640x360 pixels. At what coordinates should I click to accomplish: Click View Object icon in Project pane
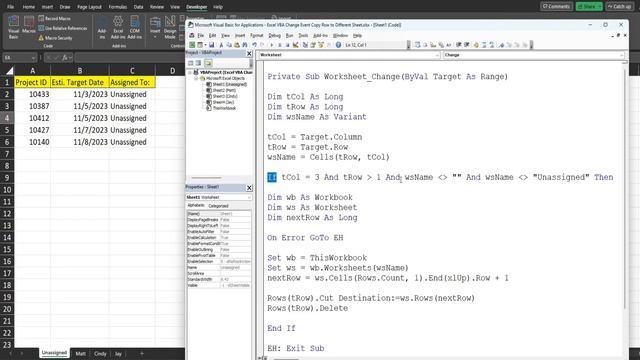198,63
